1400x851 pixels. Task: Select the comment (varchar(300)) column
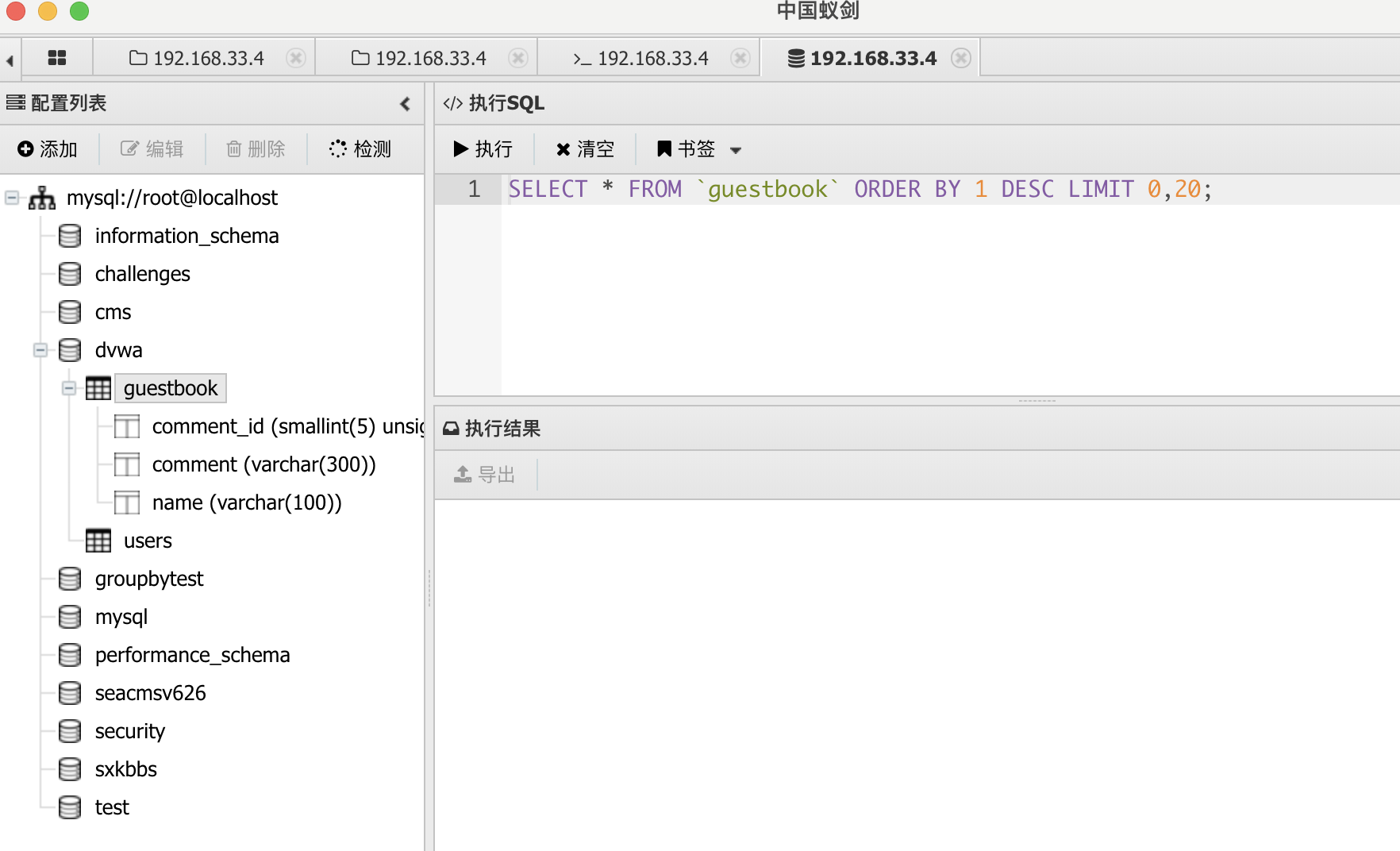[263, 464]
